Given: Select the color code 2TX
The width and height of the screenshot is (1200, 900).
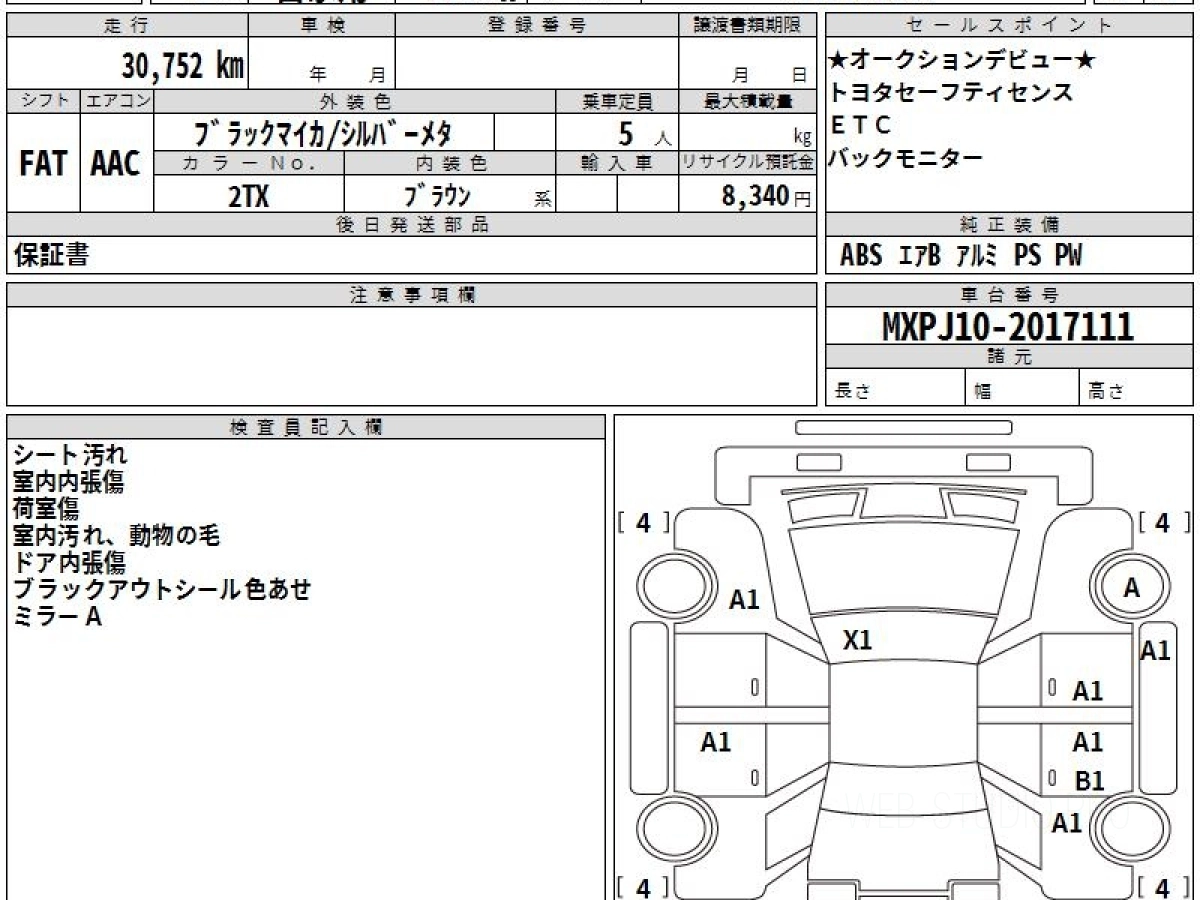Looking at the screenshot, I should [248, 196].
